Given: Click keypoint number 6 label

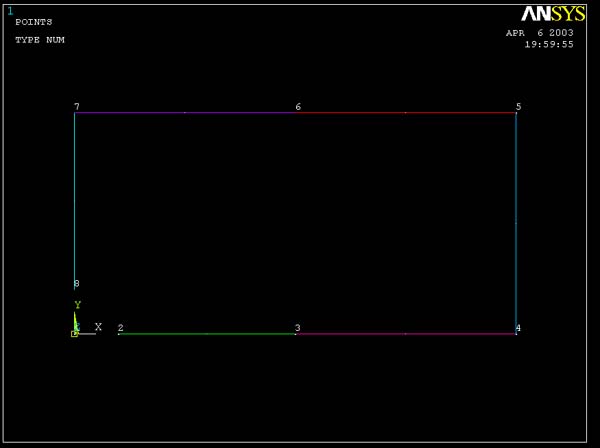Looking at the screenshot, I should tap(298, 107).
